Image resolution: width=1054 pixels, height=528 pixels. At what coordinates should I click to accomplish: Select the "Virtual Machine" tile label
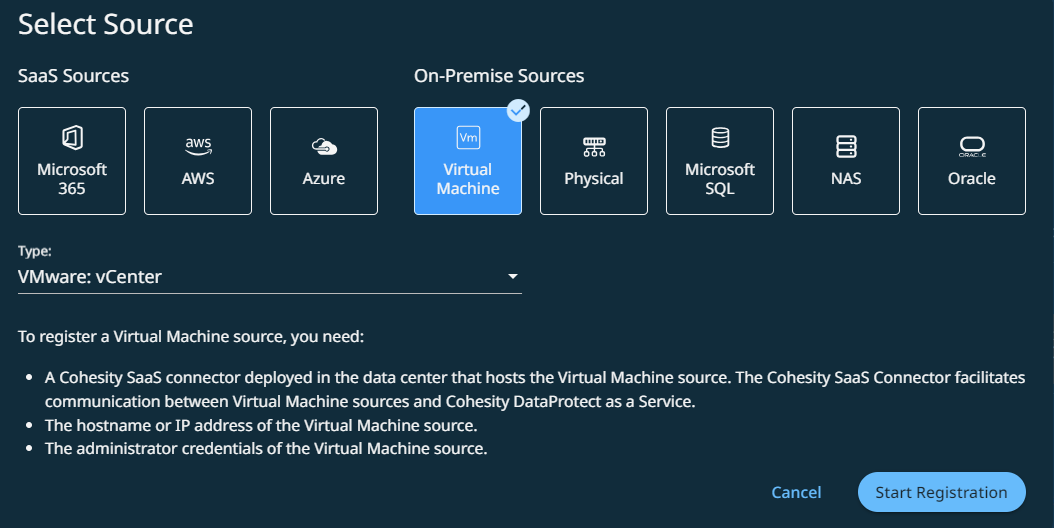(x=468, y=179)
